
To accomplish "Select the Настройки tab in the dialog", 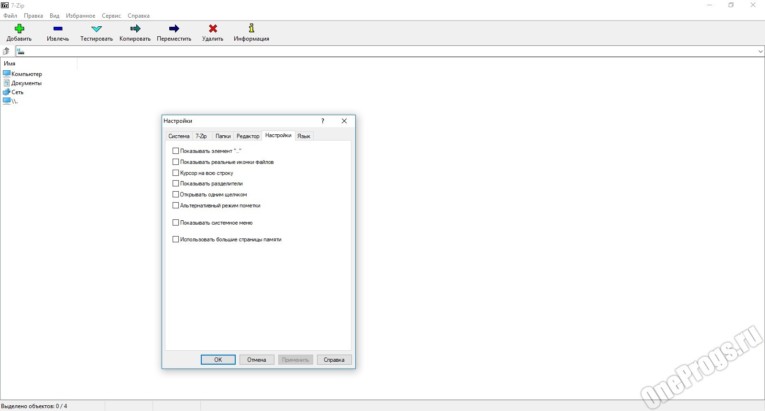I will click(x=278, y=135).
